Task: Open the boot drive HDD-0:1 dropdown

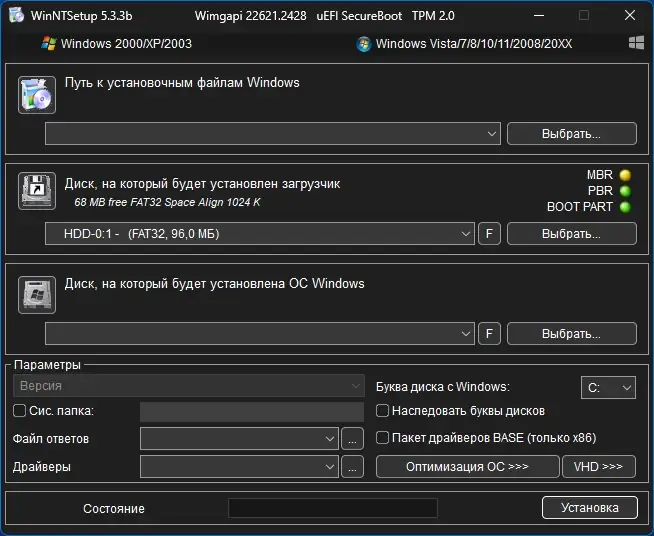Action: 259,234
